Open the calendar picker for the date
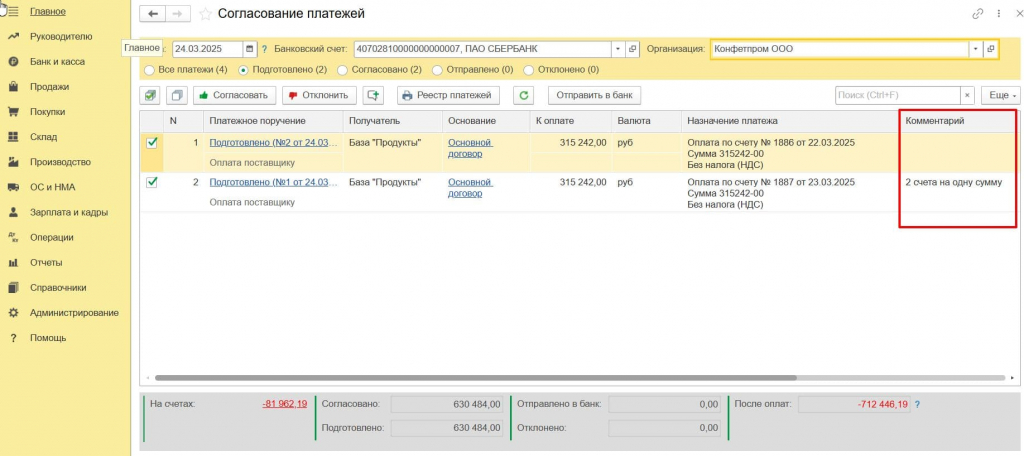The image size is (1024, 456). point(250,49)
